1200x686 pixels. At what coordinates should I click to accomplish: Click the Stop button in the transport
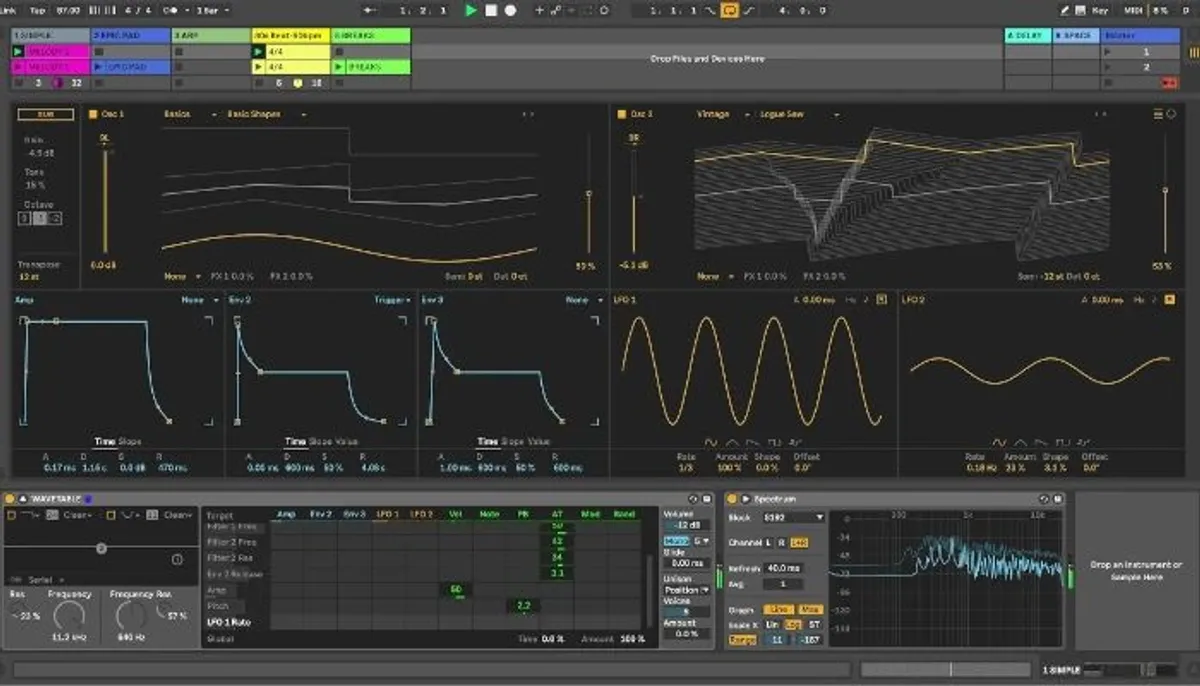[x=493, y=9]
